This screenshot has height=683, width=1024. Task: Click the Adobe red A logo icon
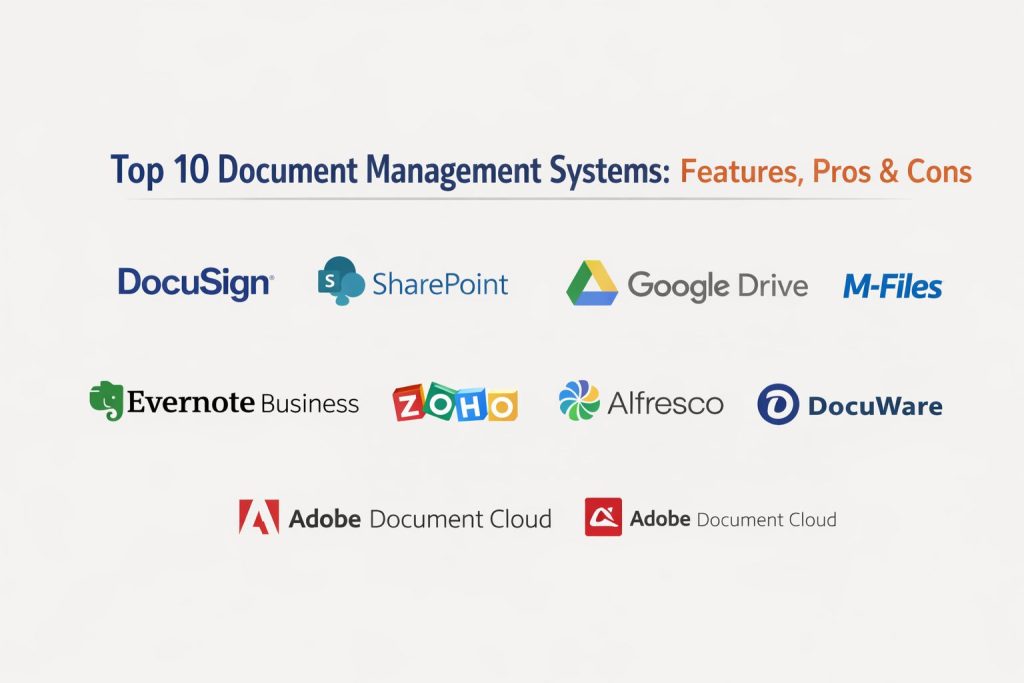pos(258,518)
